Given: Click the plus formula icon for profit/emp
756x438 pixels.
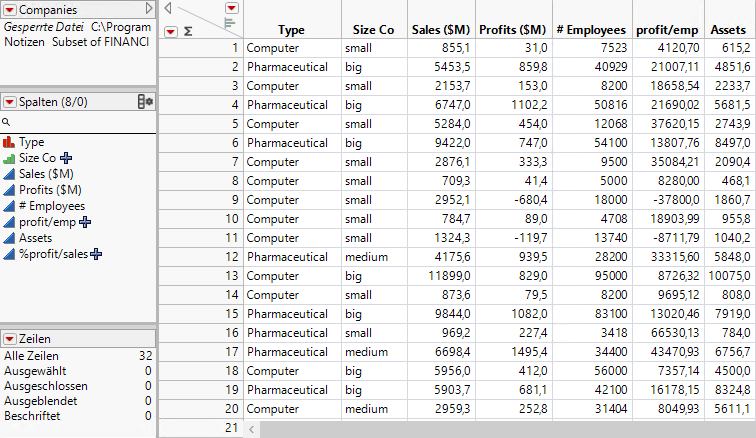Looking at the screenshot, I should point(85,222).
